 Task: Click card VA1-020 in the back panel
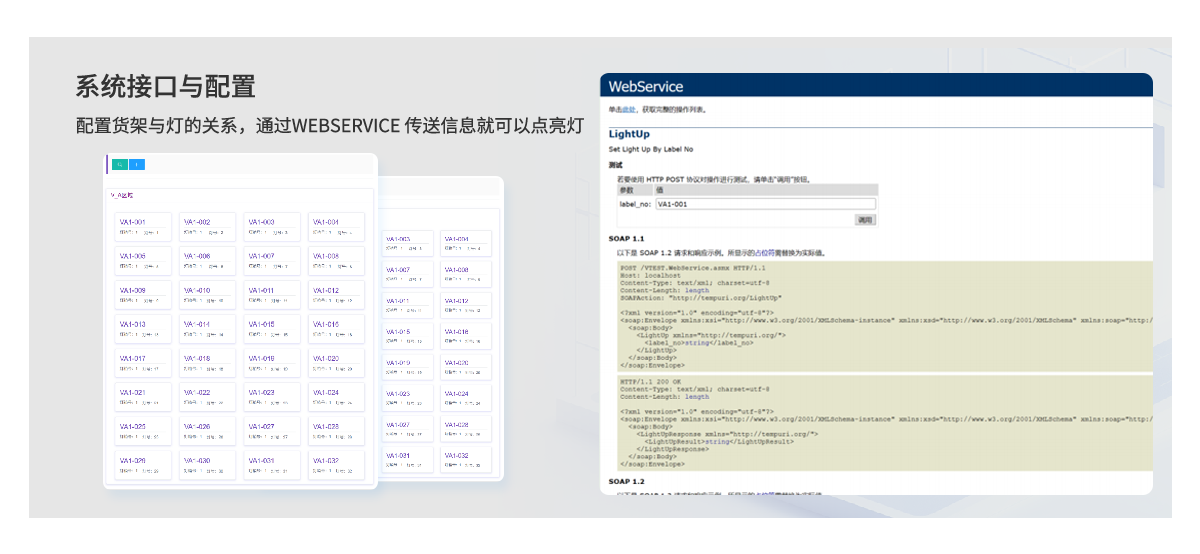click(465, 367)
